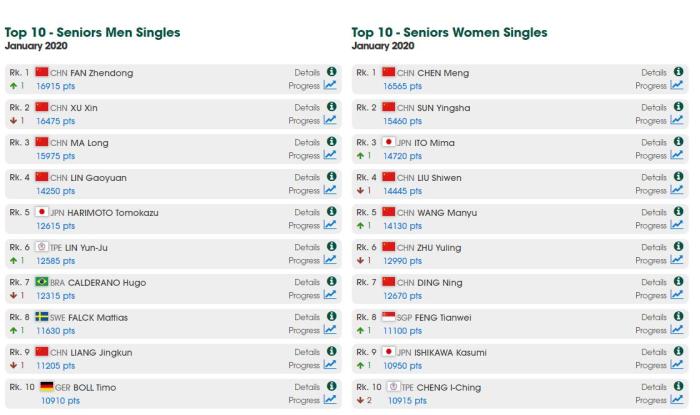Click 14130 pts for WANG Manyu

402,226
